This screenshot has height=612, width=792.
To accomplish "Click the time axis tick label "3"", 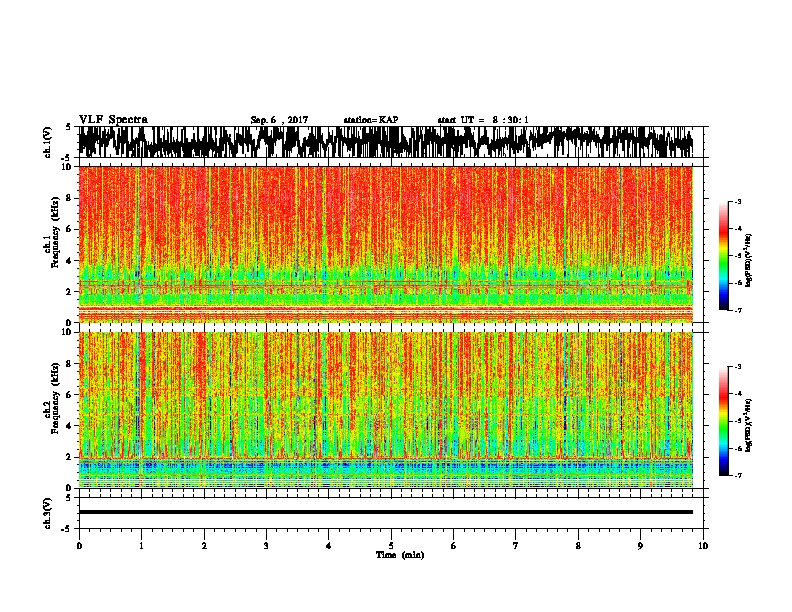I will pos(266,546).
